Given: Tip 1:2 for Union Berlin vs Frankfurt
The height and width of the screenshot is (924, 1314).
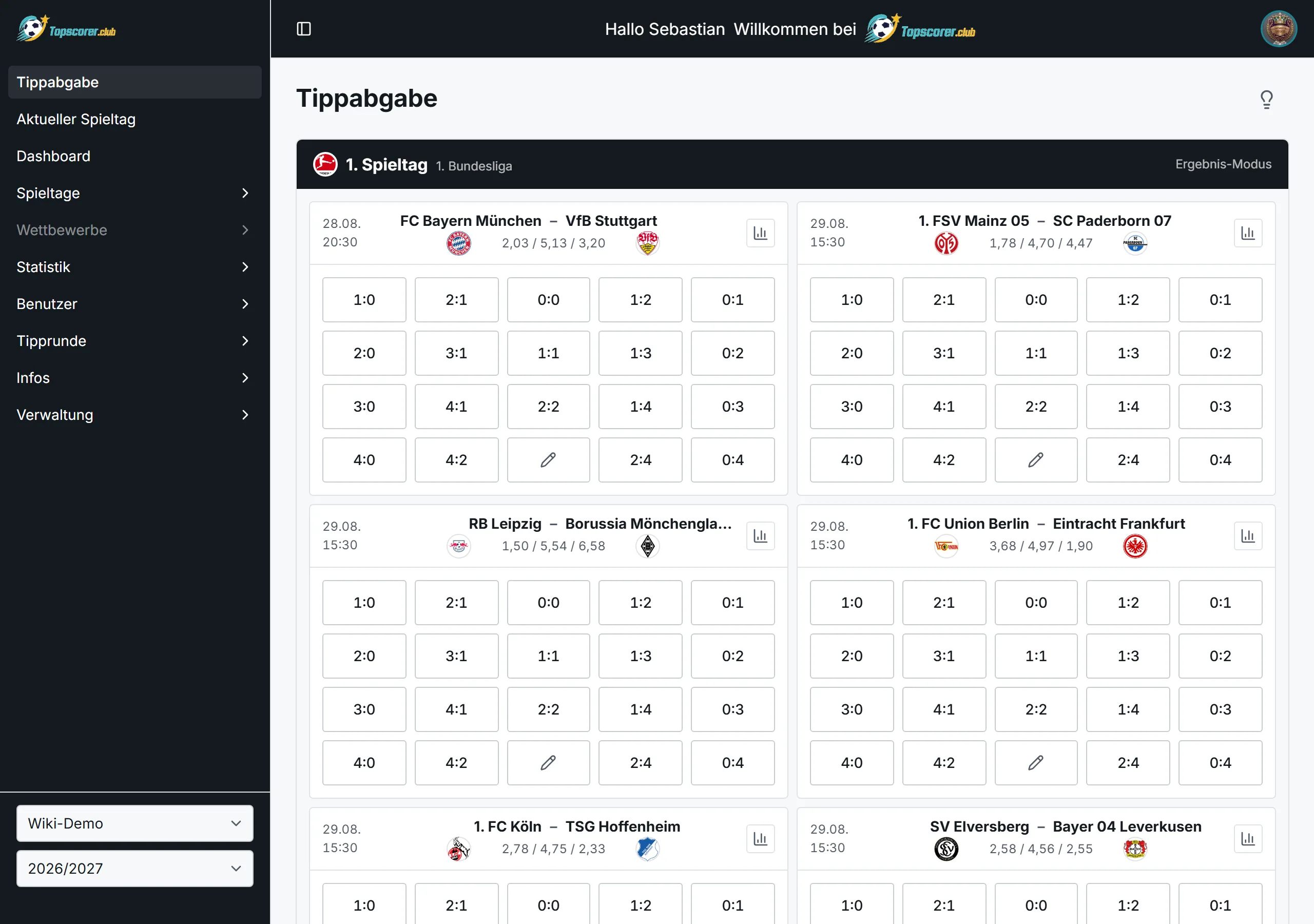Looking at the screenshot, I should click(x=1128, y=602).
